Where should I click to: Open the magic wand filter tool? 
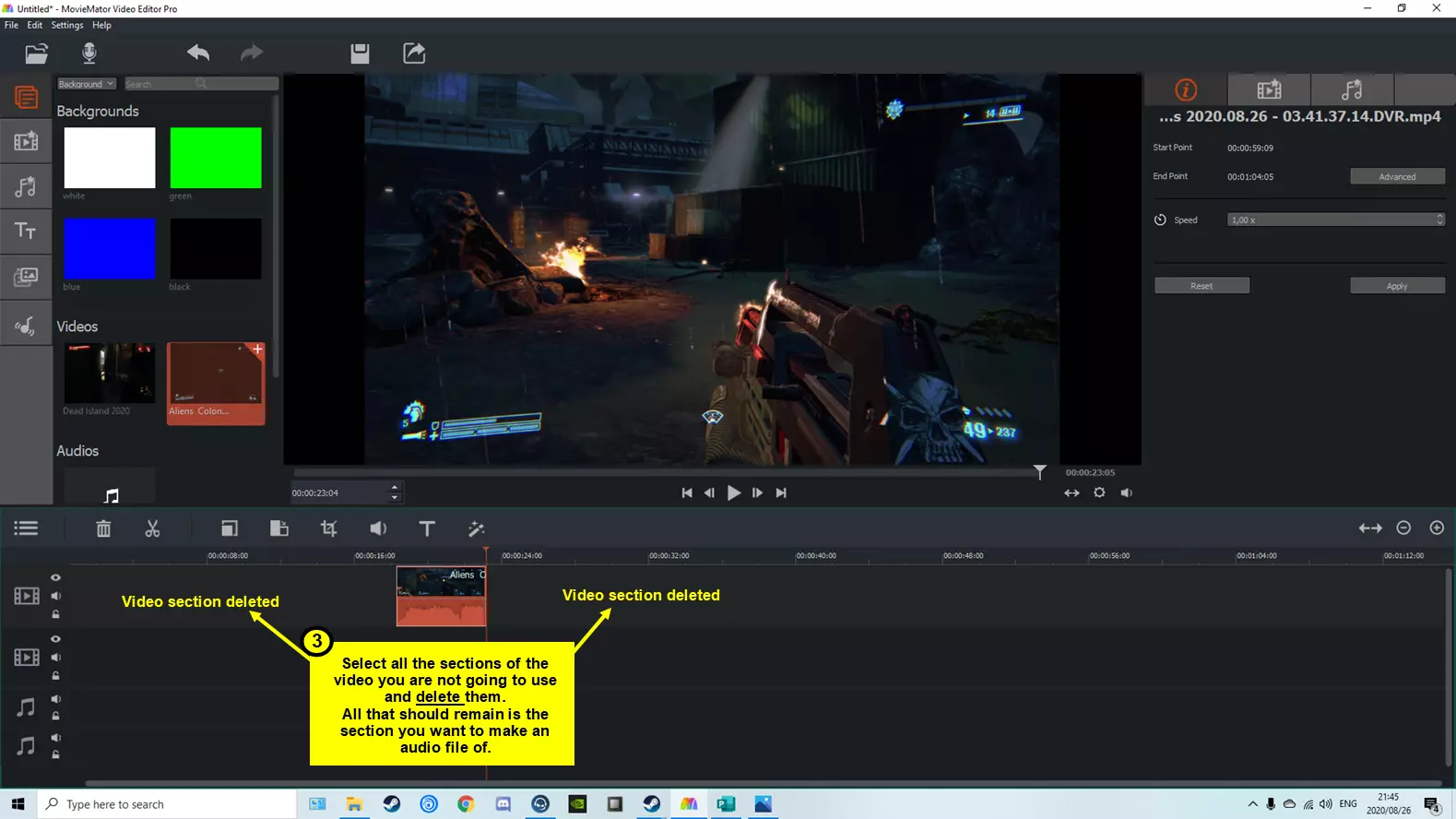476,528
